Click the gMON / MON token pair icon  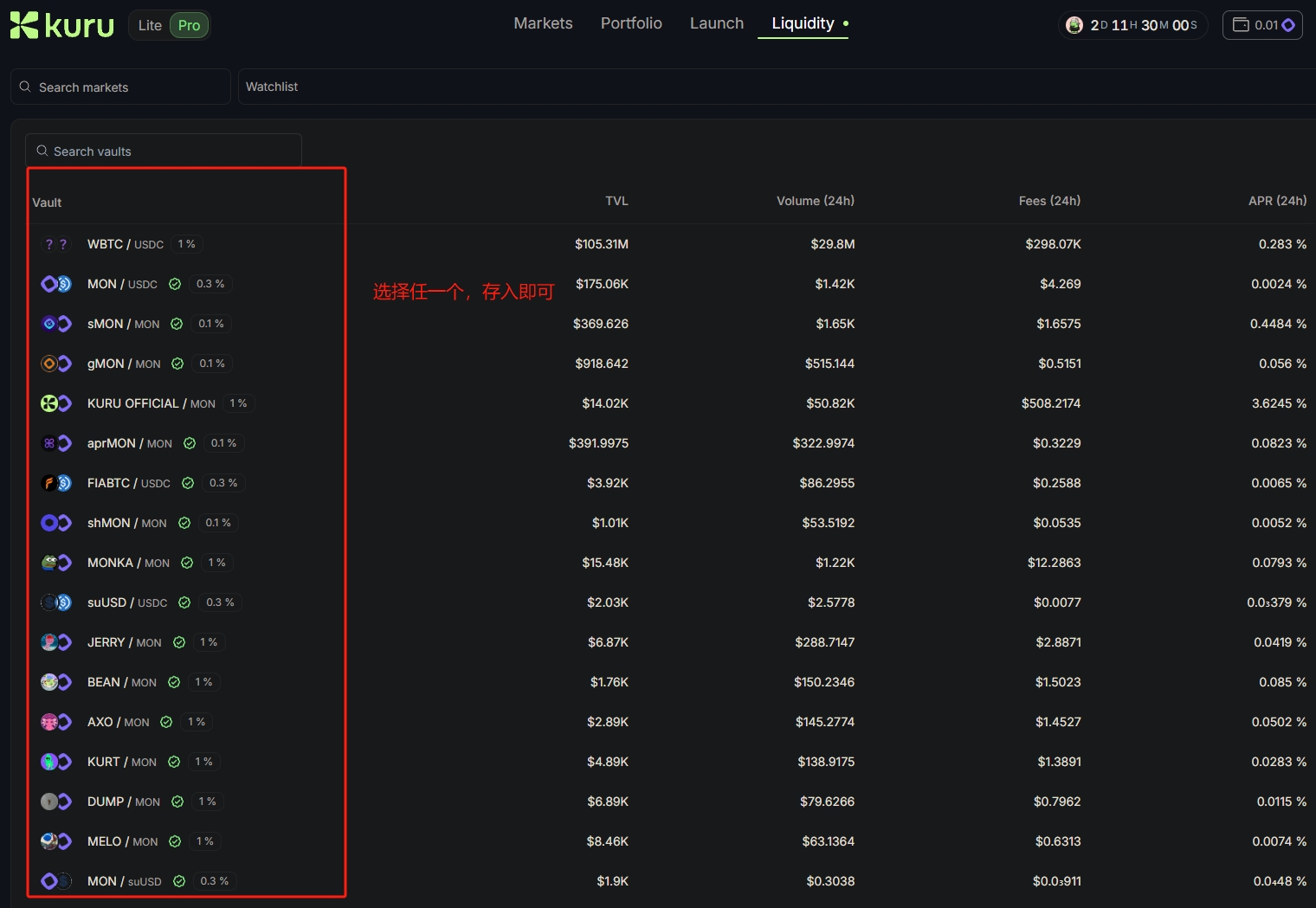(56, 364)
